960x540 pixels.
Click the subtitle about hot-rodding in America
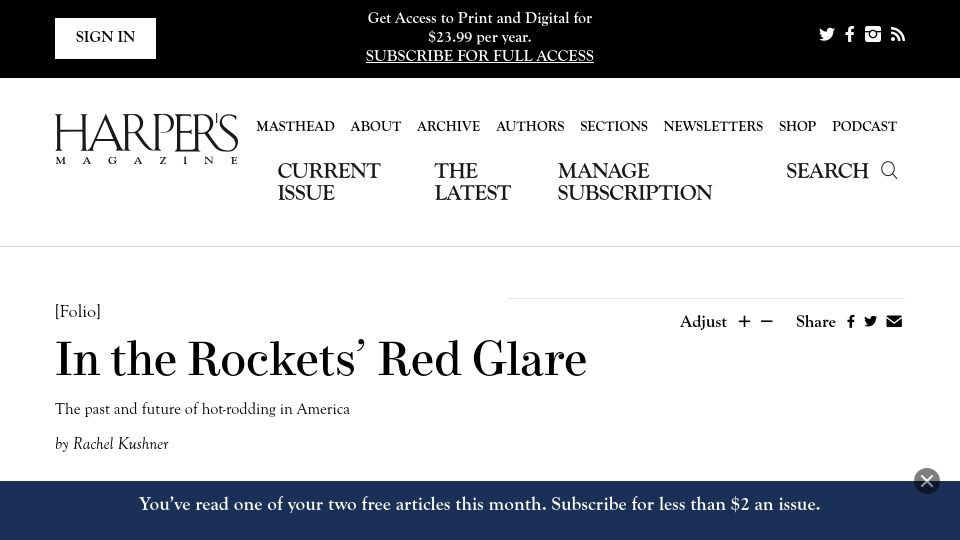202,409
